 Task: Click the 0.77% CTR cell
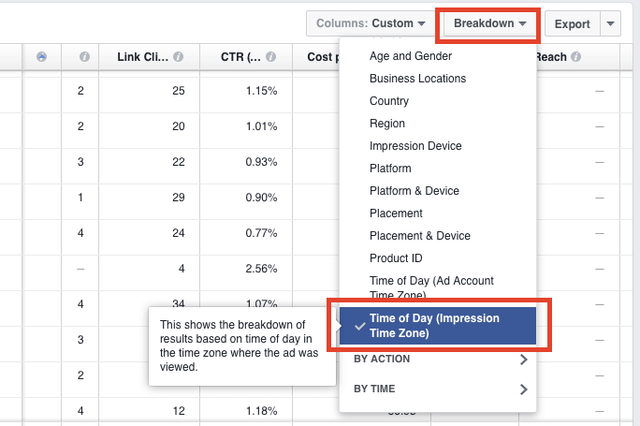point(261,233)
